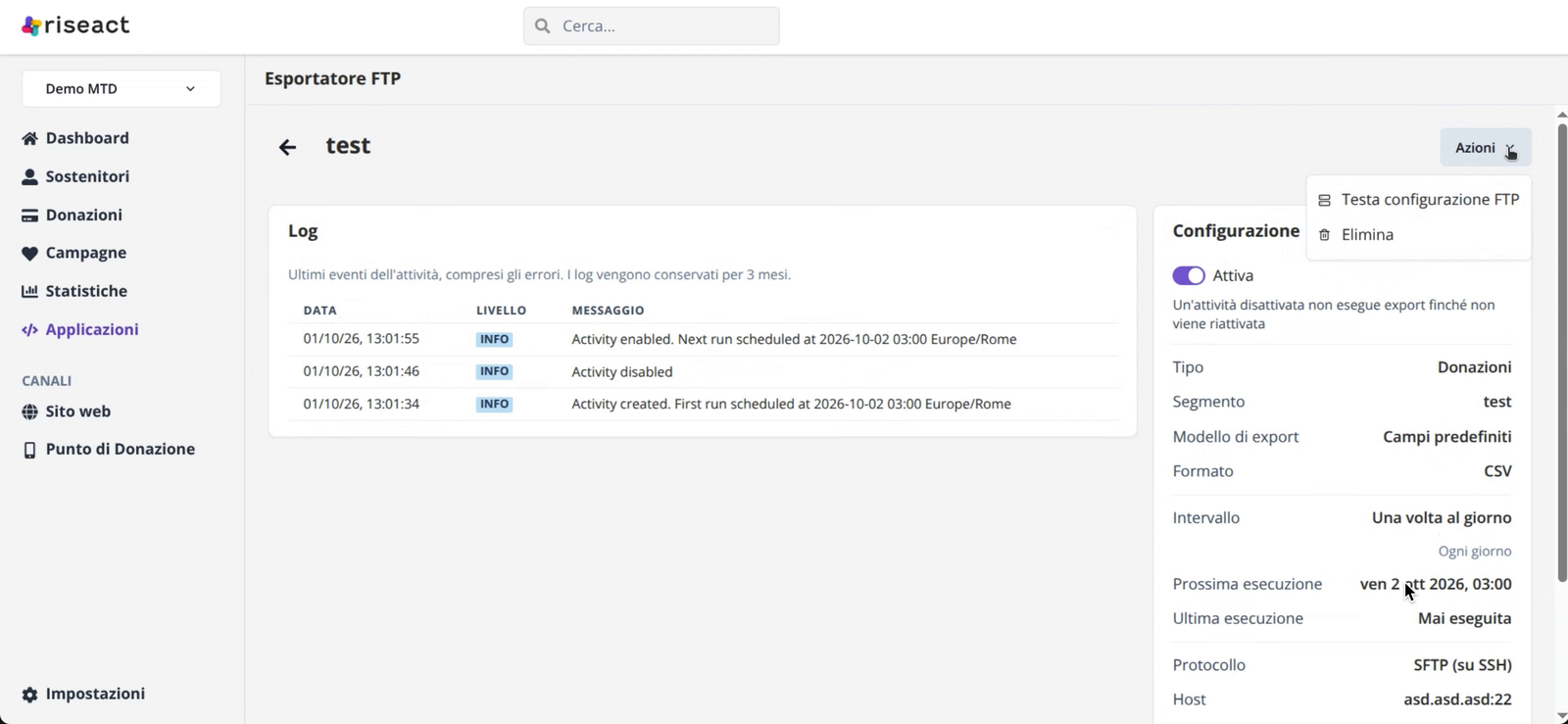Click the SFTP (su SSH) value
This screenshot has height=724, width=1568.
click(1462, 665)
